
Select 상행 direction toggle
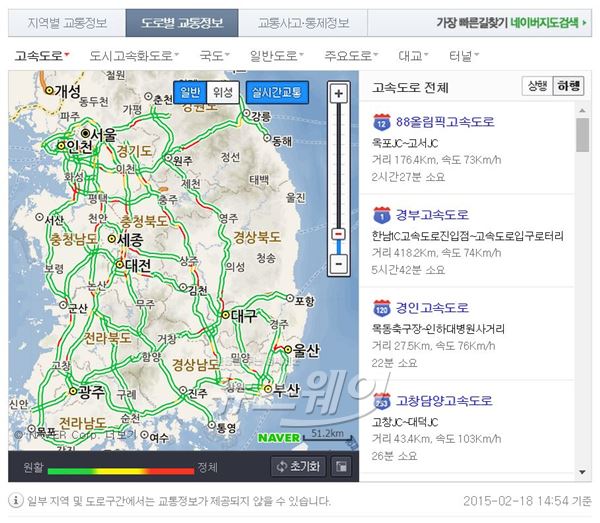click(x=537, y=86)
